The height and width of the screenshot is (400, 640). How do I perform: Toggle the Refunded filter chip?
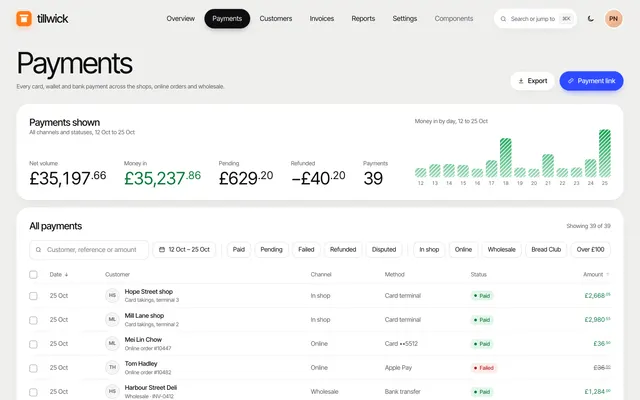[x=343, y=249]
